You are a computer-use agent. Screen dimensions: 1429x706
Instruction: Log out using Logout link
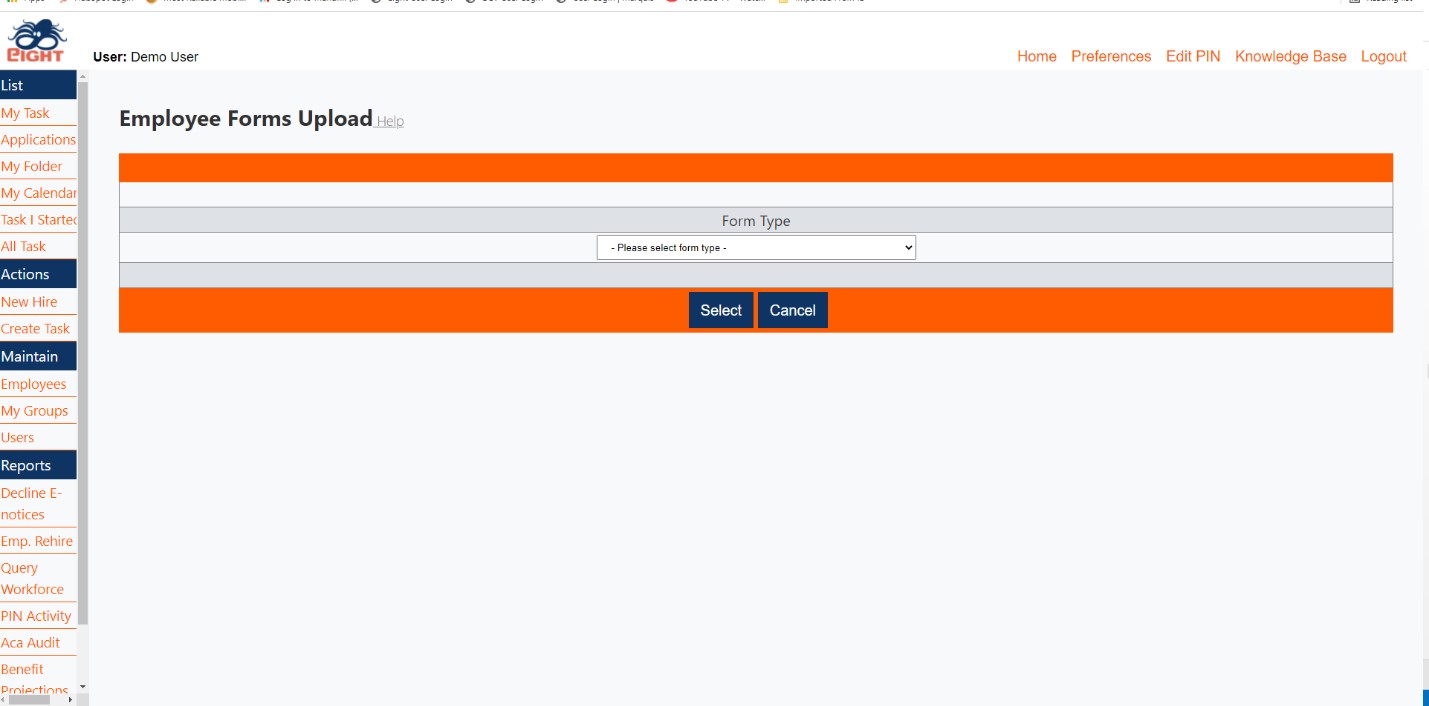[x=1383, y=57]
